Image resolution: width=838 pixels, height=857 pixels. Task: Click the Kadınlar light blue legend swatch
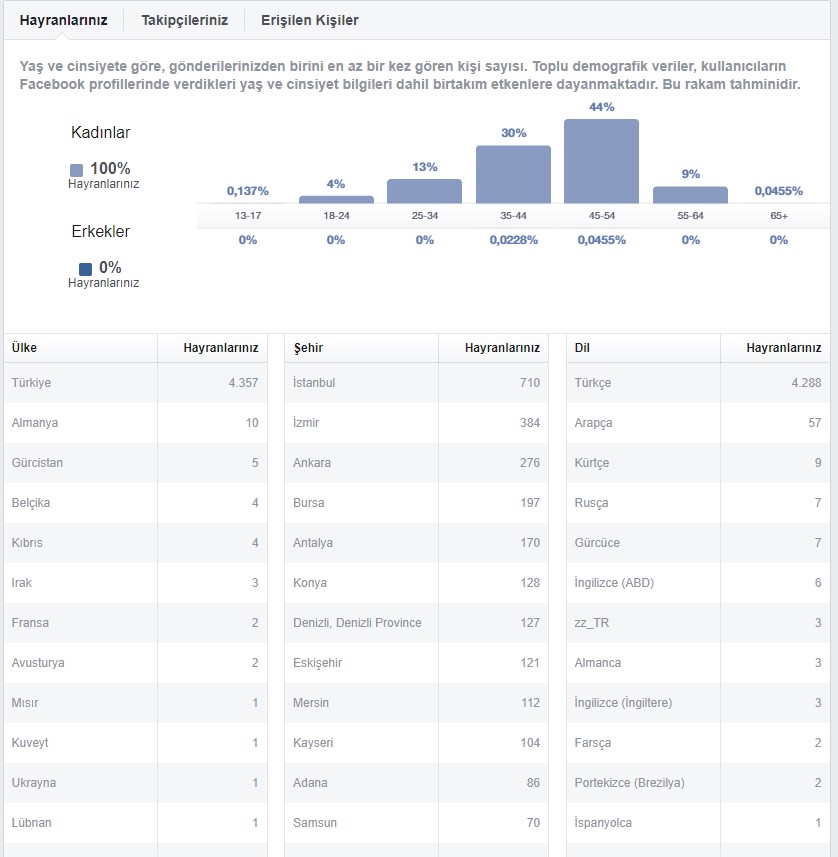point(77,170)
